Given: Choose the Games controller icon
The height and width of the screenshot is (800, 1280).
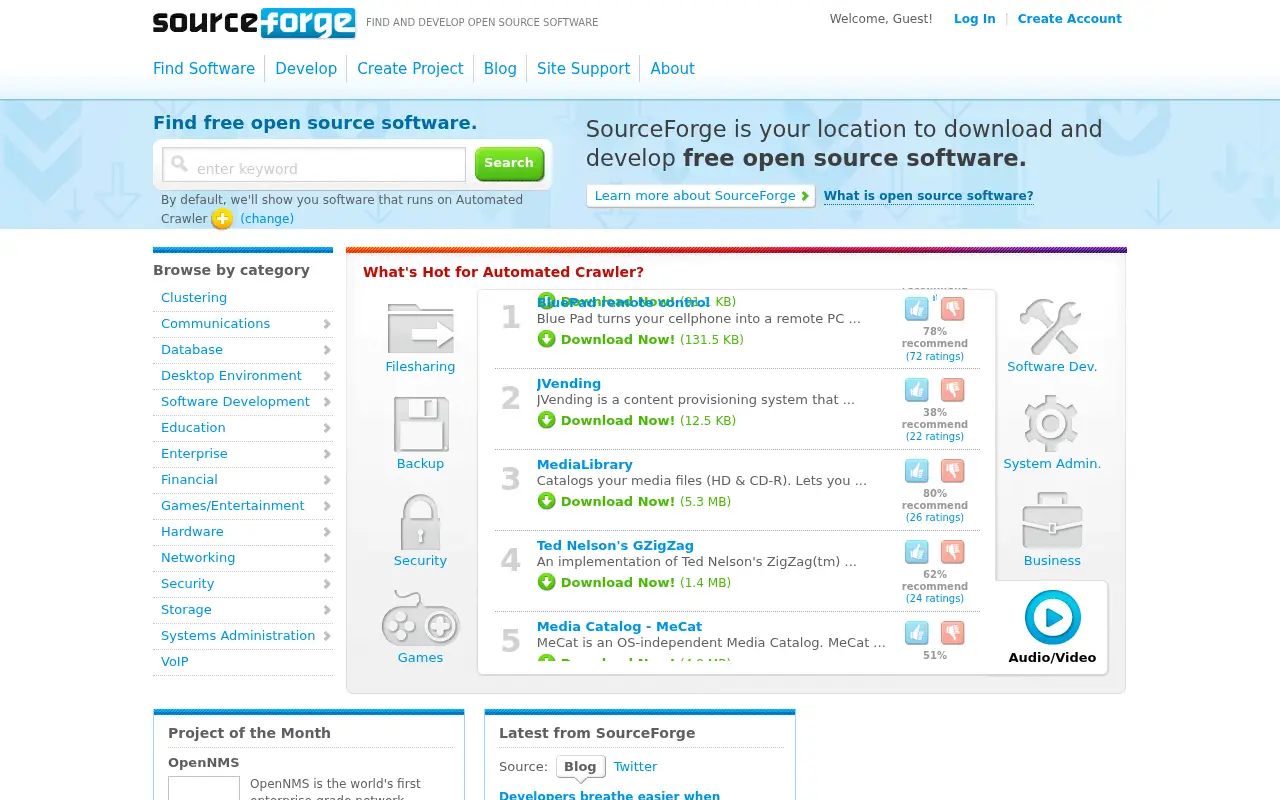Looking at the screenshot, I should pyautogui.click(x=420, y=618).
